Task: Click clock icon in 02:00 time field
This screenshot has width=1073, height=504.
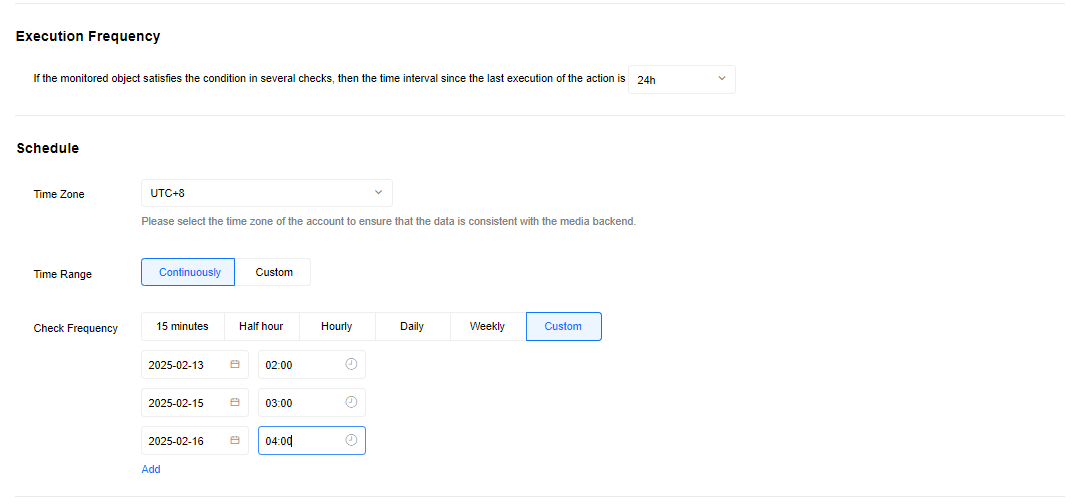Action: 351,364
